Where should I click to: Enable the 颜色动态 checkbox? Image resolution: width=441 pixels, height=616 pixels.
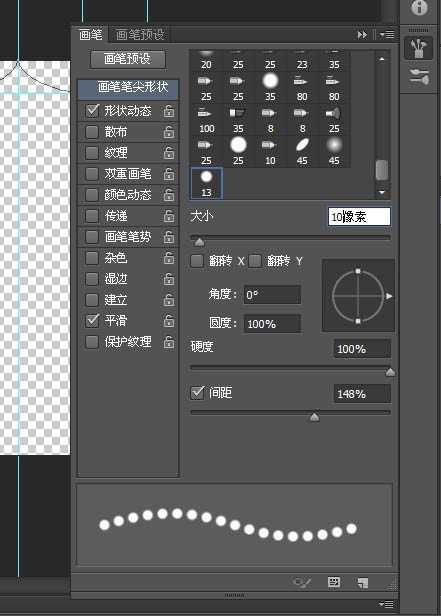pos(92,194)
